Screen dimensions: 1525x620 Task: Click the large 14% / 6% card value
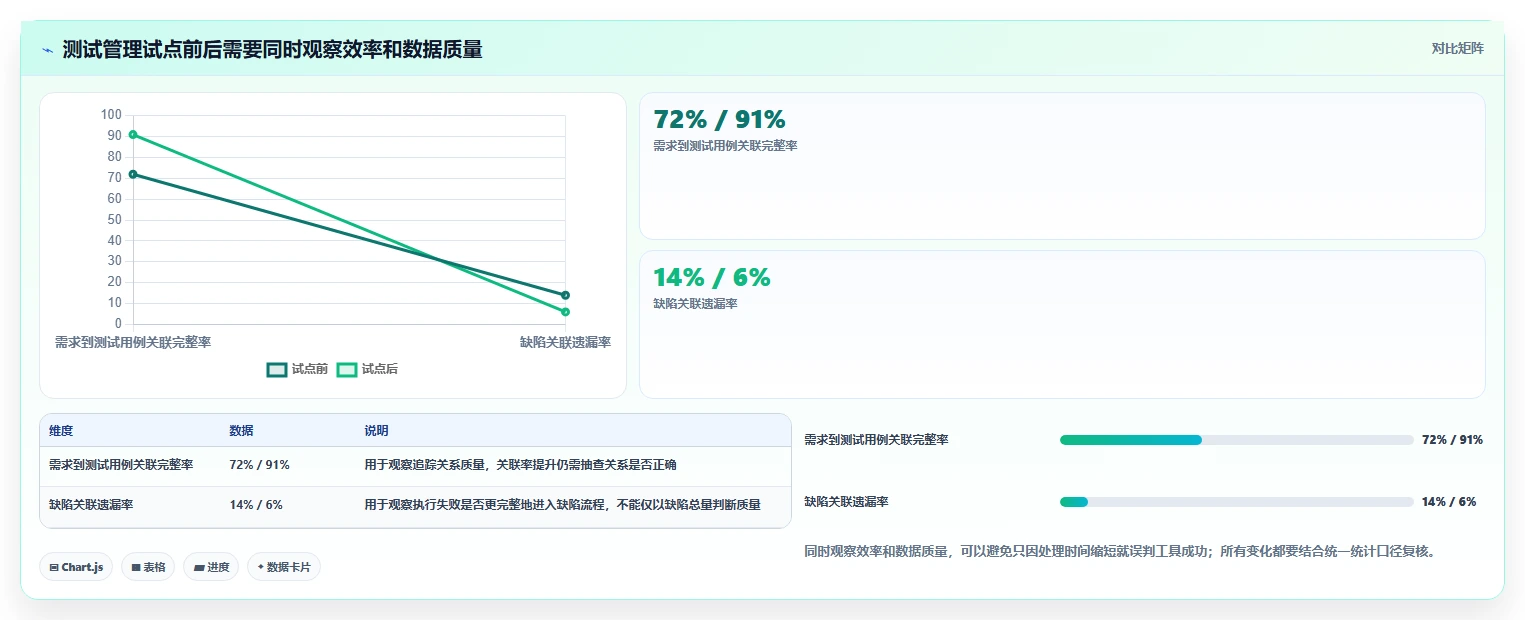tap(712, 278)
